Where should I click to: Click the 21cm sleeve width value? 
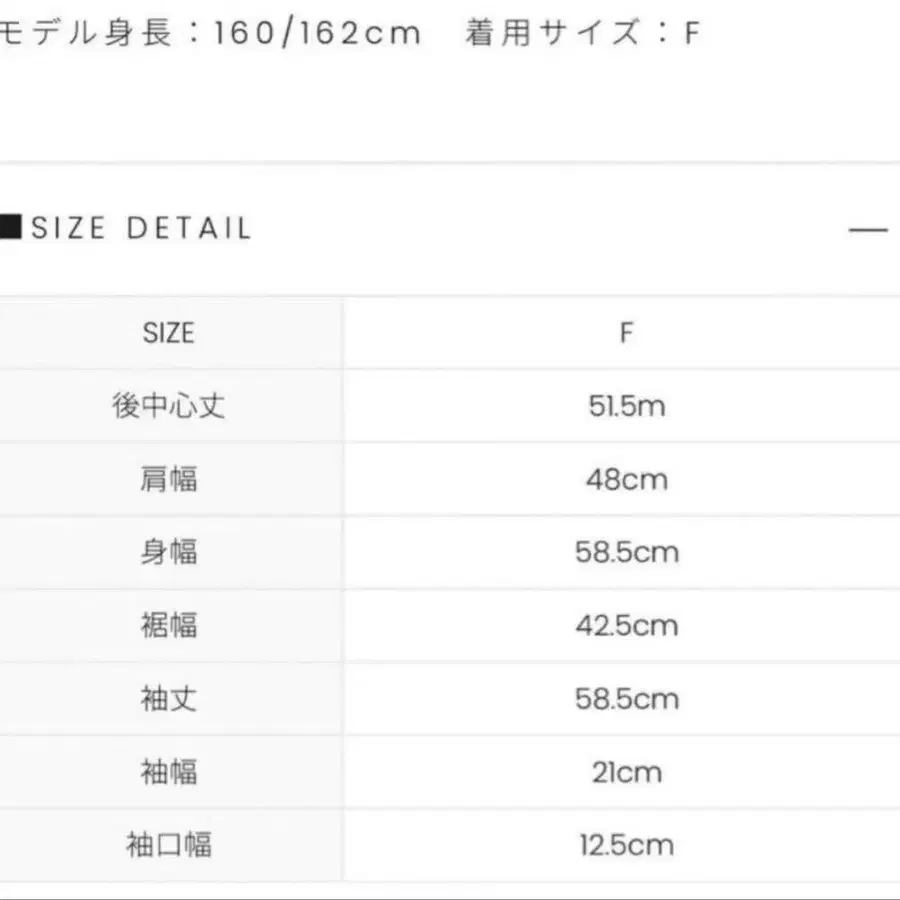(626, 772)
